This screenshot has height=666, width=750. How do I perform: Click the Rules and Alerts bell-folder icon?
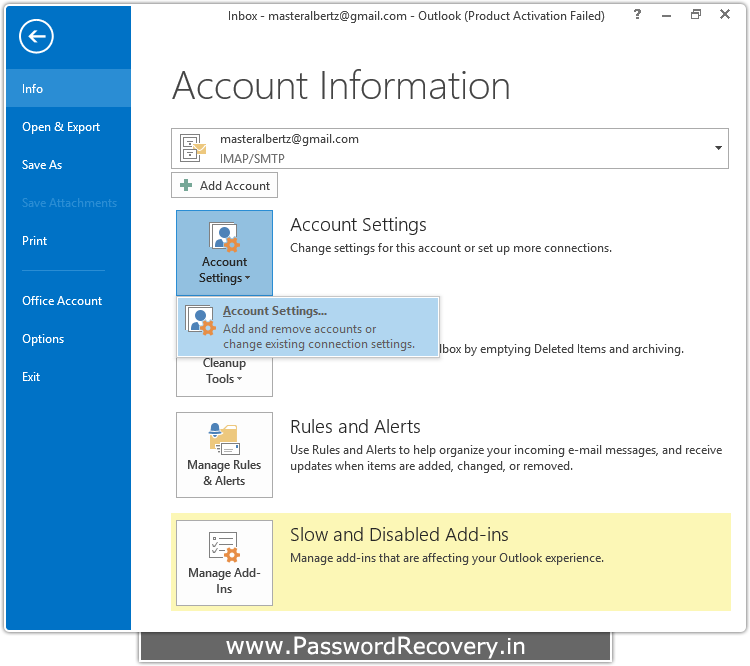pyautogui.click(x=224, y=439)
